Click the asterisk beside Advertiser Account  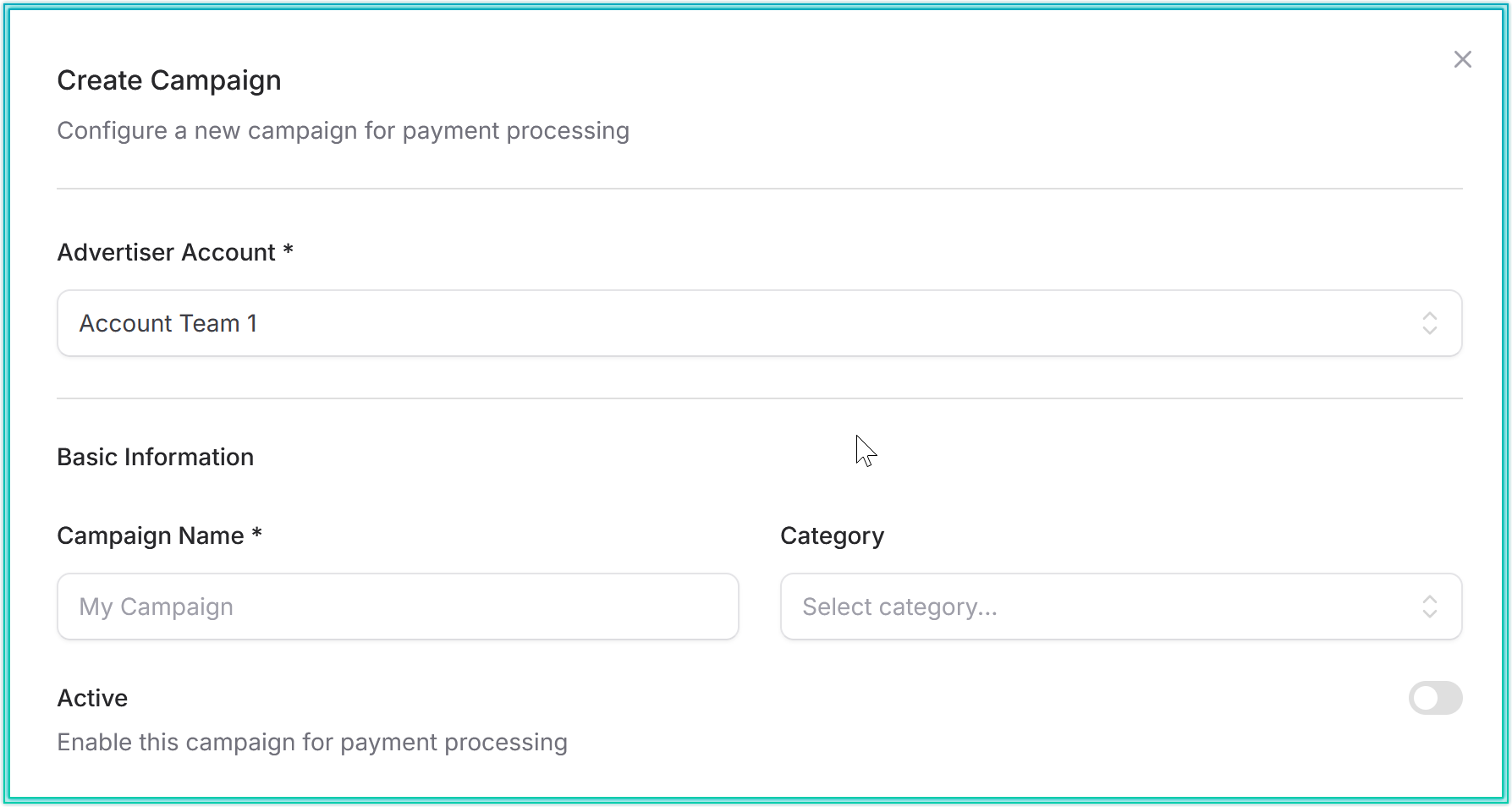coord(288,250)
